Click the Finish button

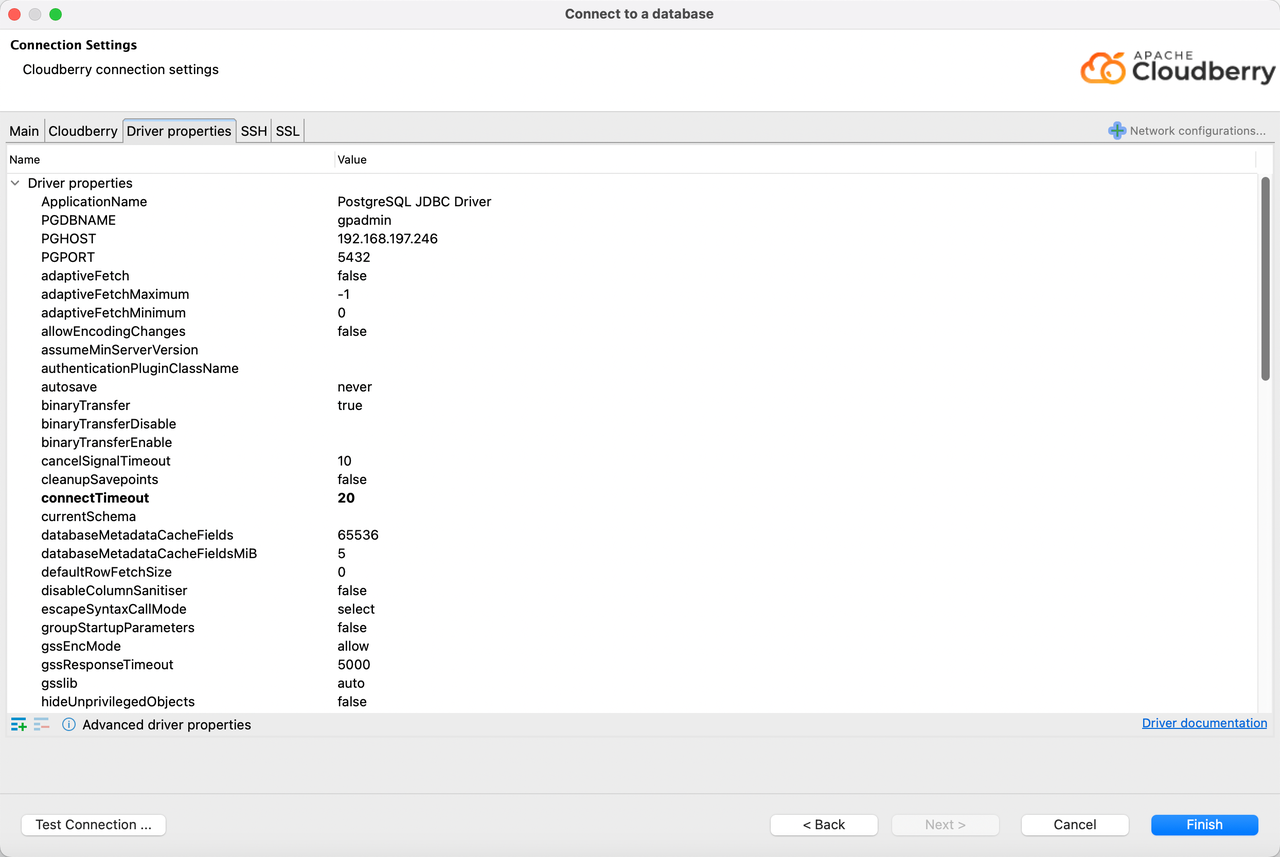pyautogui.click(x=1204, y=824)
